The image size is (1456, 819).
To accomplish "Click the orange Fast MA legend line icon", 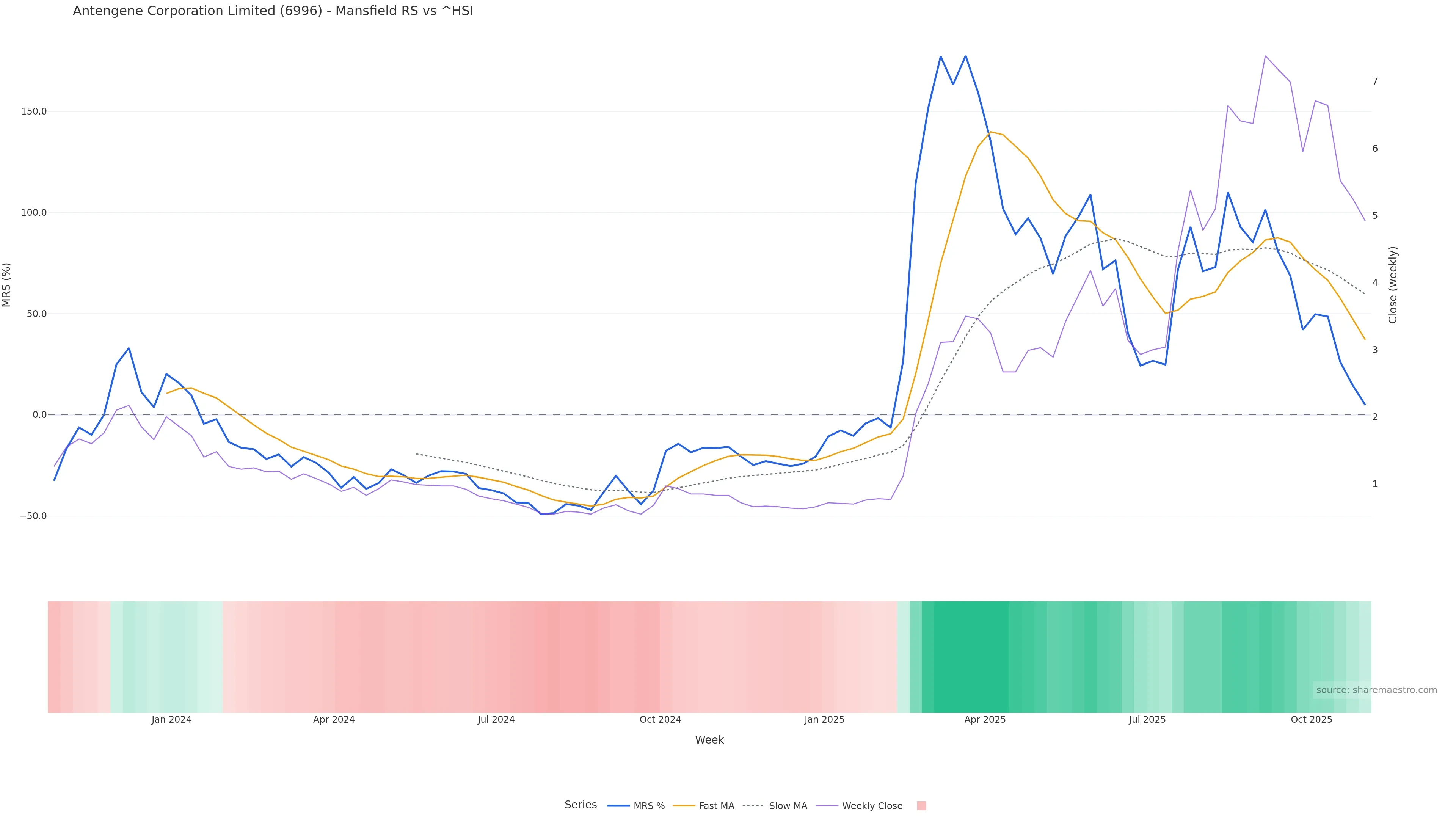I will (x=684, y=806).
